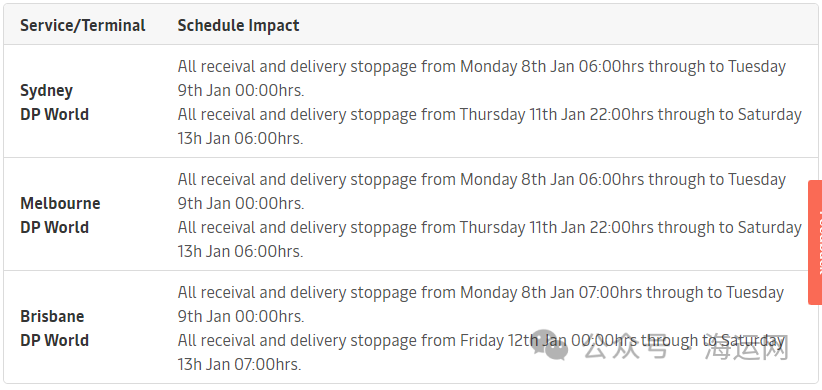Click the Service/Terminal column header
Viewport: 822px width, 390px height.
(x=83, y=25)
